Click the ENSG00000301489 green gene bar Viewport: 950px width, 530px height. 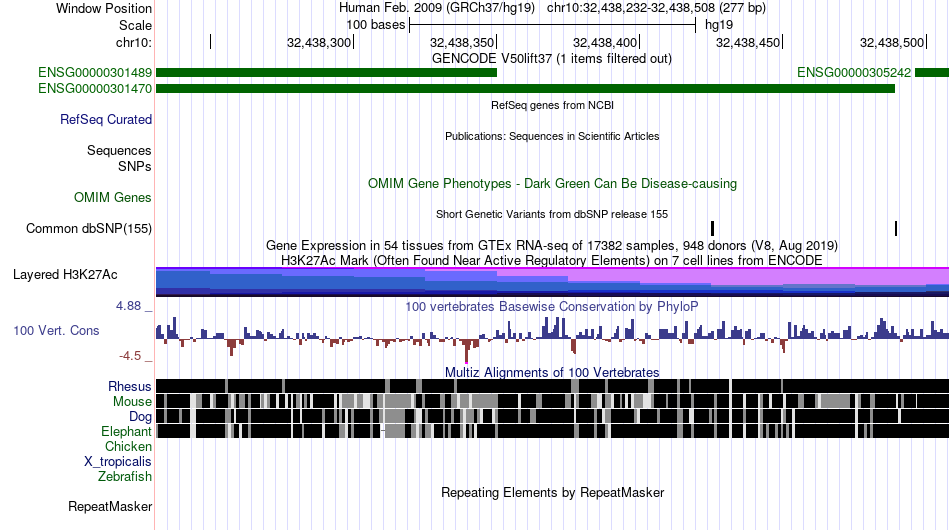click(327, 73)
